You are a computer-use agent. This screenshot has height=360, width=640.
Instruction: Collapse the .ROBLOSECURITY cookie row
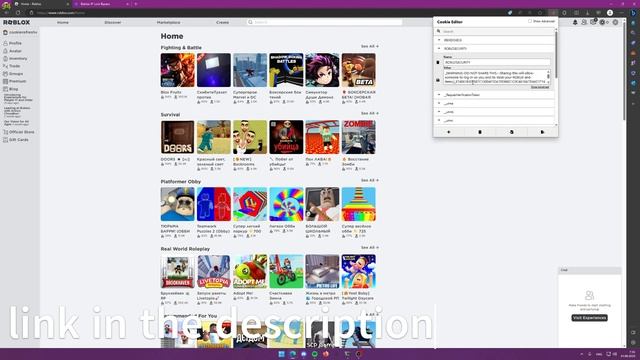(495, 49)
